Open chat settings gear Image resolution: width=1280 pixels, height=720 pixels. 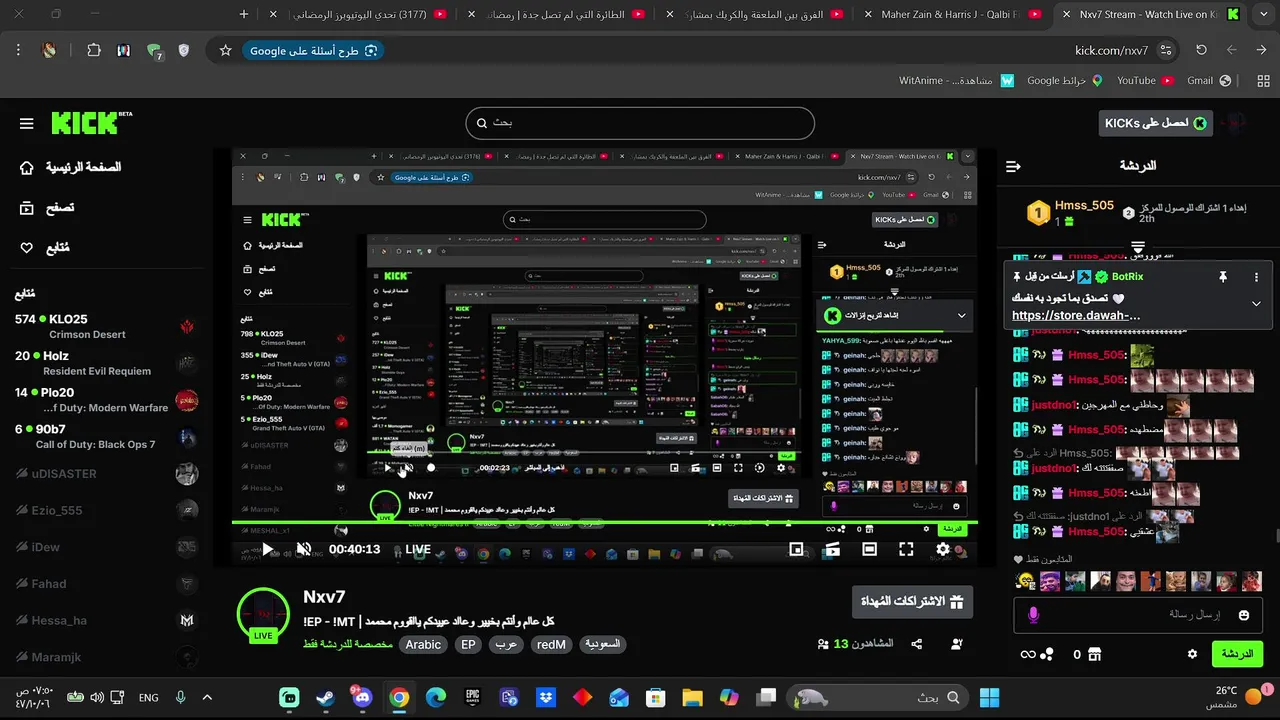1192,654
